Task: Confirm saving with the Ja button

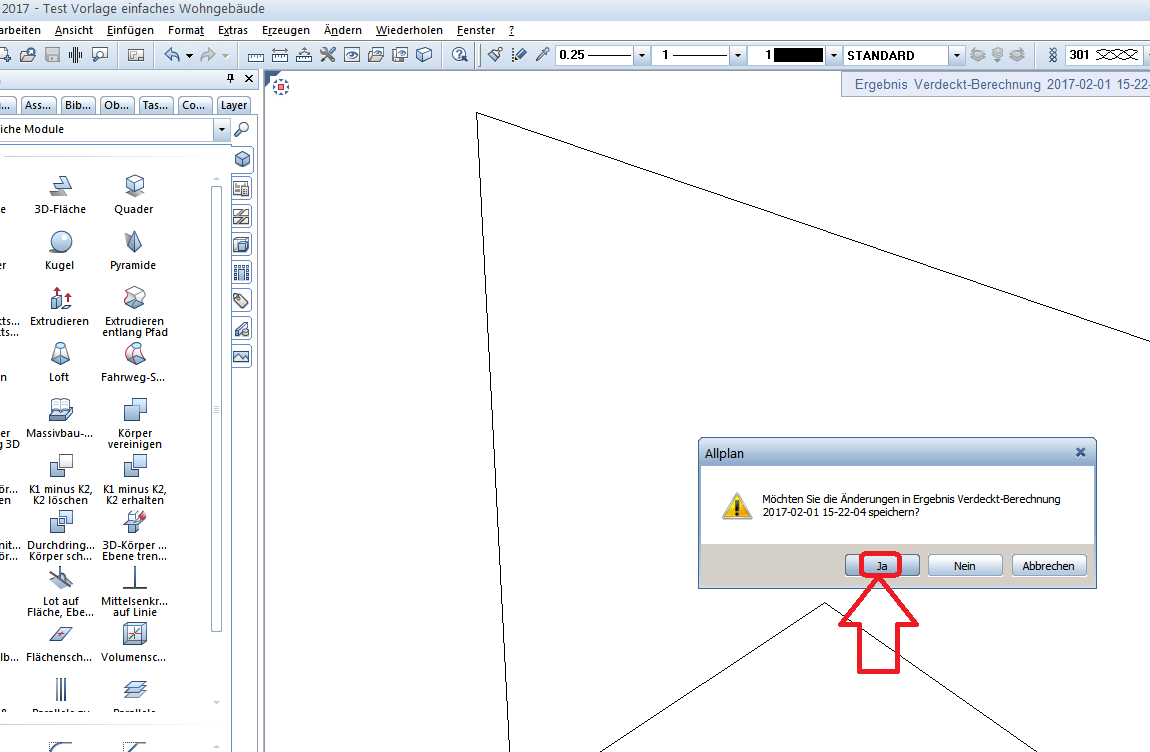Action: tap(881, 565)
